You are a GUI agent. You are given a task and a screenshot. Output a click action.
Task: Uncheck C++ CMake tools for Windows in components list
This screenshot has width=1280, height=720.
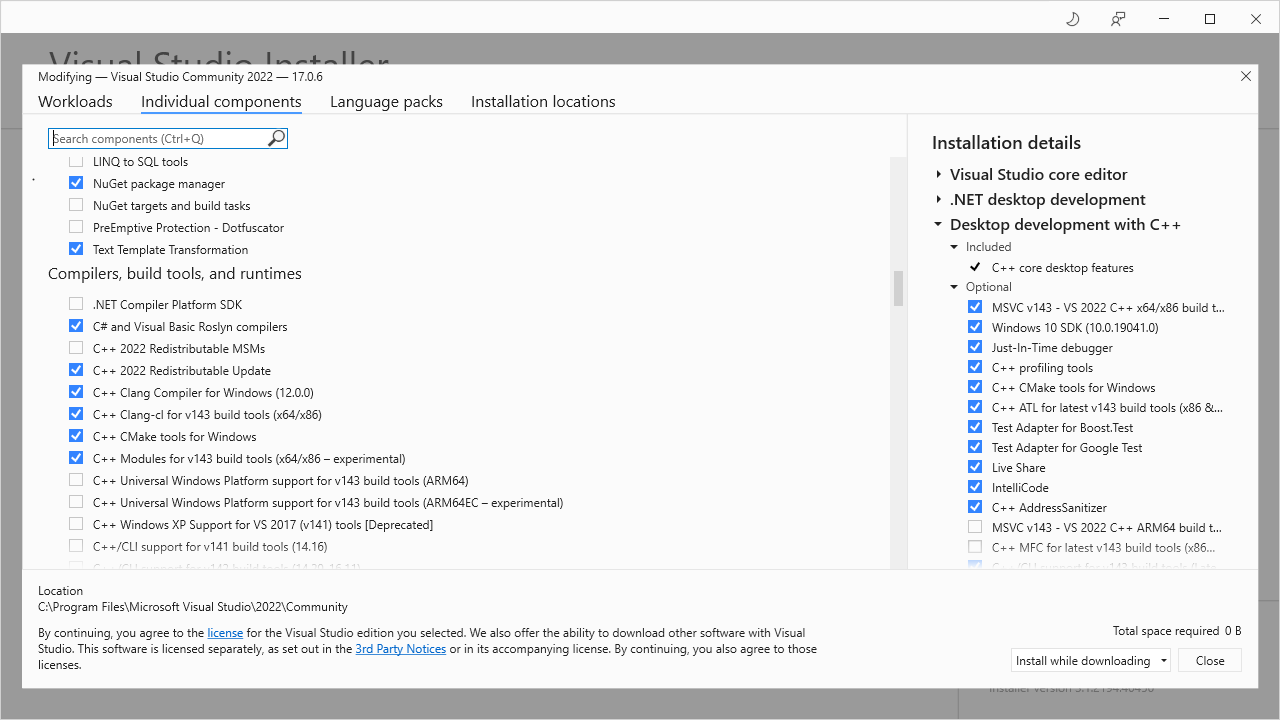coord(76,436)
